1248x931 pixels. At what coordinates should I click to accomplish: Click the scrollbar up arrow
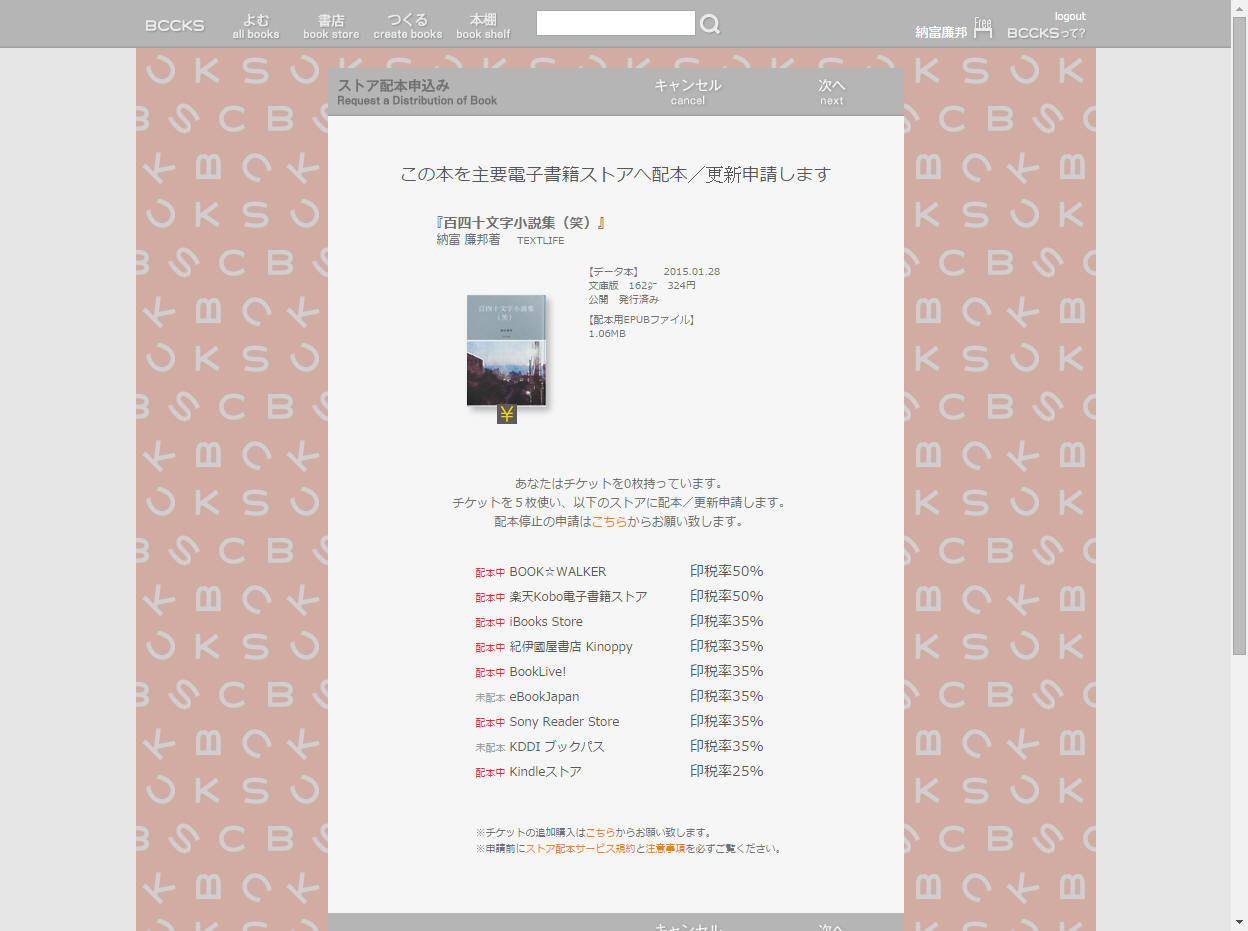[x=1239, y=8]
